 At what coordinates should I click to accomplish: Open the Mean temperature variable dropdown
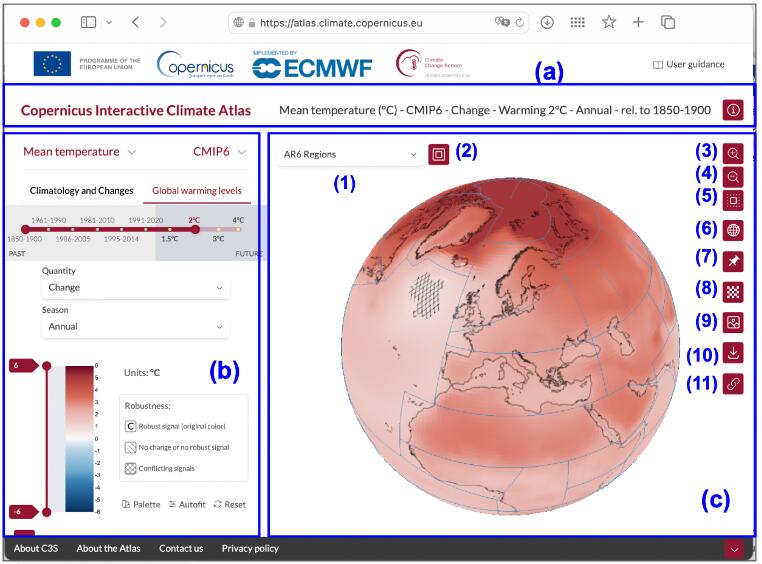(80, 152)
